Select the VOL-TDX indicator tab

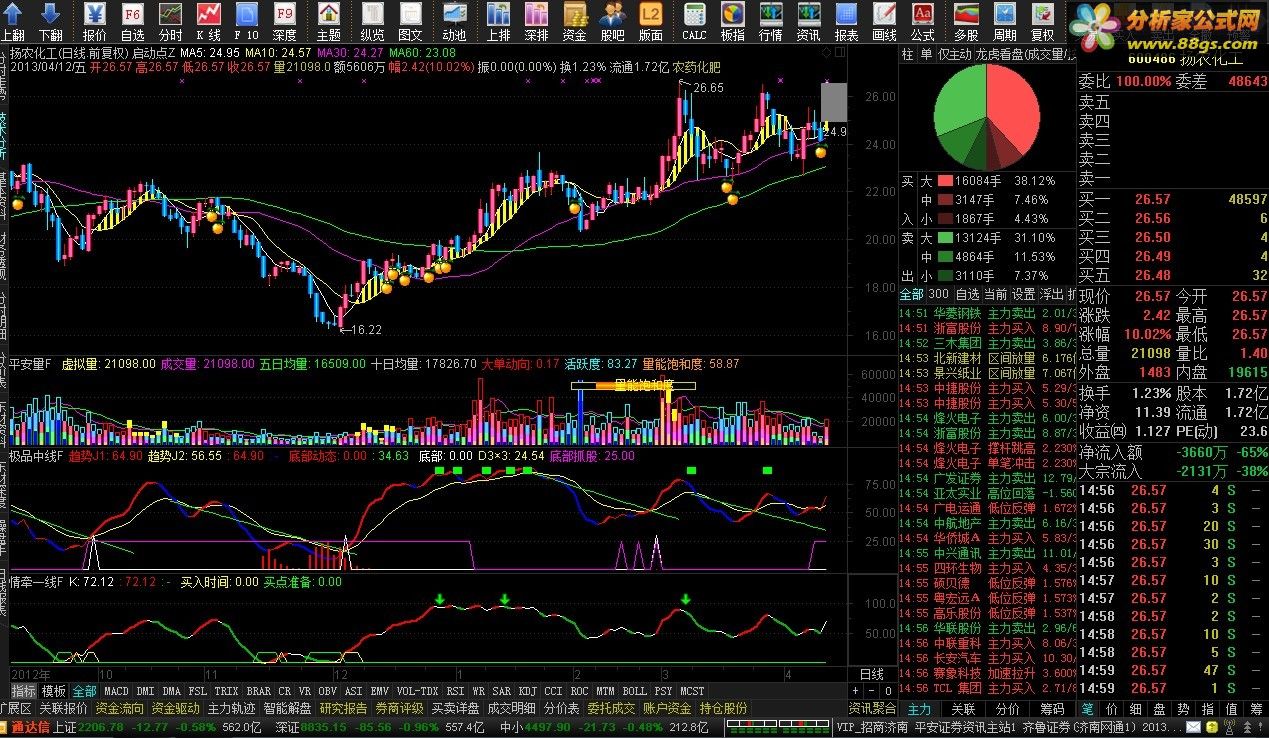point(417,691)
